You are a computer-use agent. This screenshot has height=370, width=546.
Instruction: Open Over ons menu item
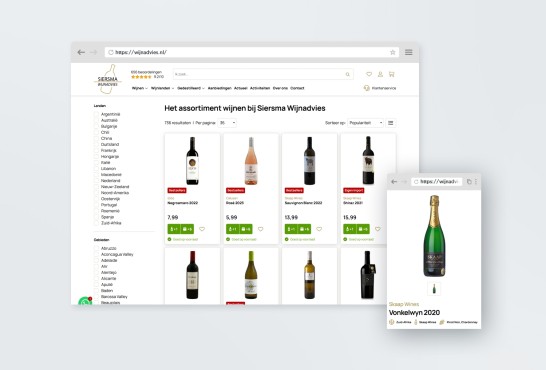tap(280, 88)
